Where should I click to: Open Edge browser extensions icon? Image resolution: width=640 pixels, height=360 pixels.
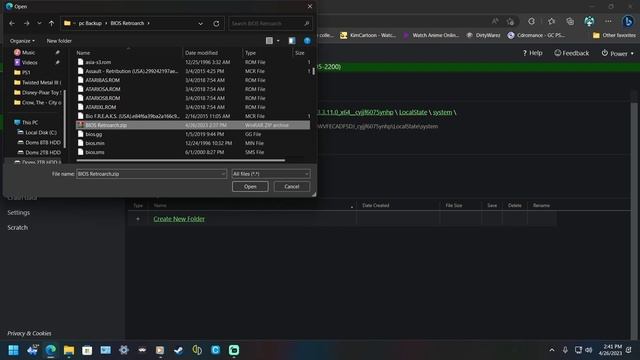click(531, 21)
